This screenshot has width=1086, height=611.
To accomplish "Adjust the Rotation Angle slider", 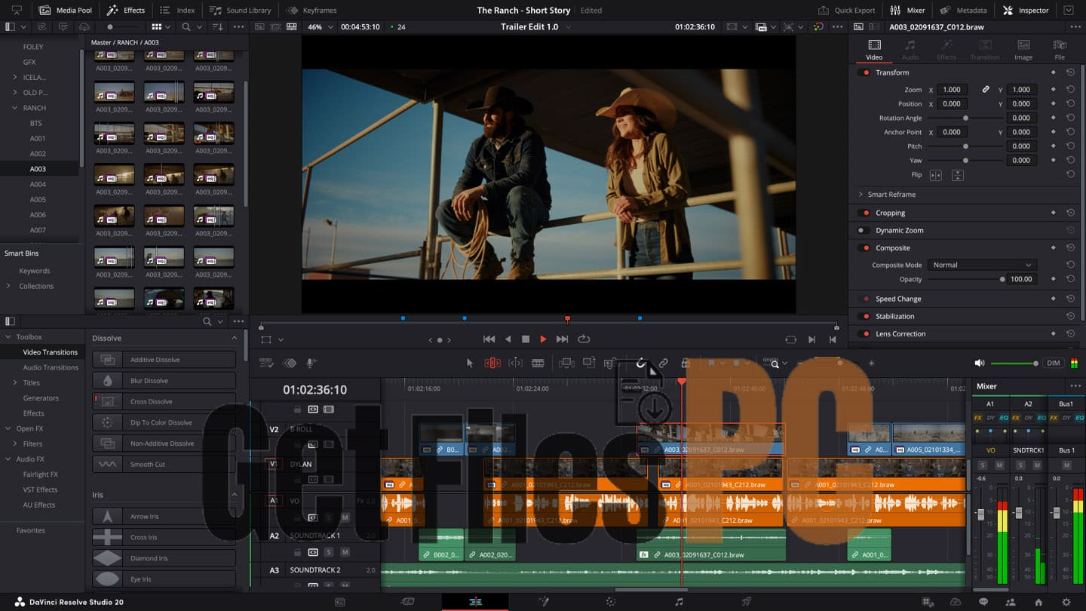I will [965, 118].
